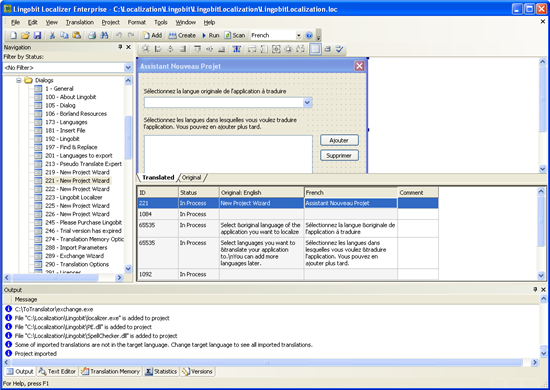
Task: Click the Create toolbar button
Action: click(x=182, y=35)
